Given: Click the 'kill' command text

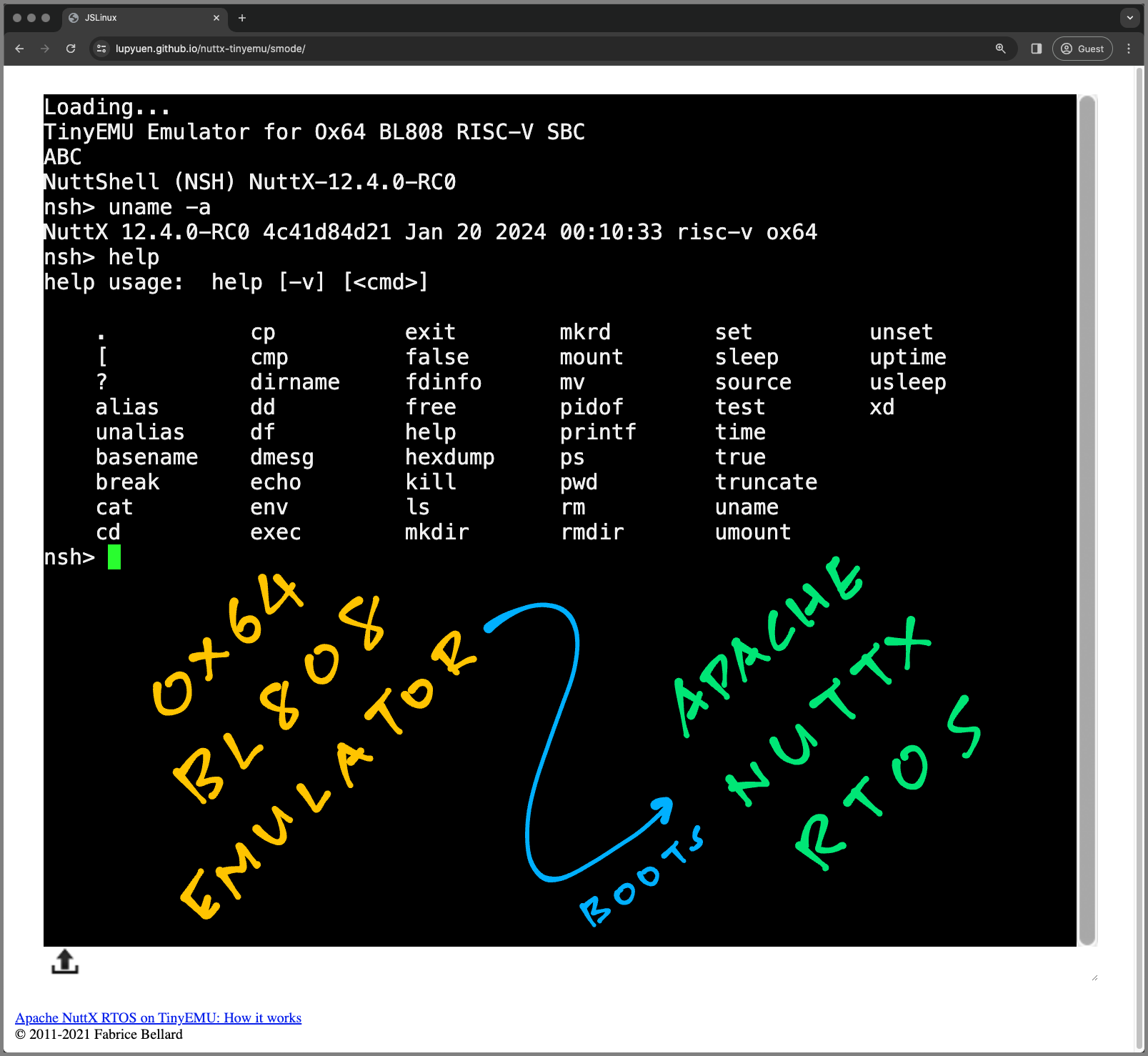Looking at the screenshot, I should point(431,482).
